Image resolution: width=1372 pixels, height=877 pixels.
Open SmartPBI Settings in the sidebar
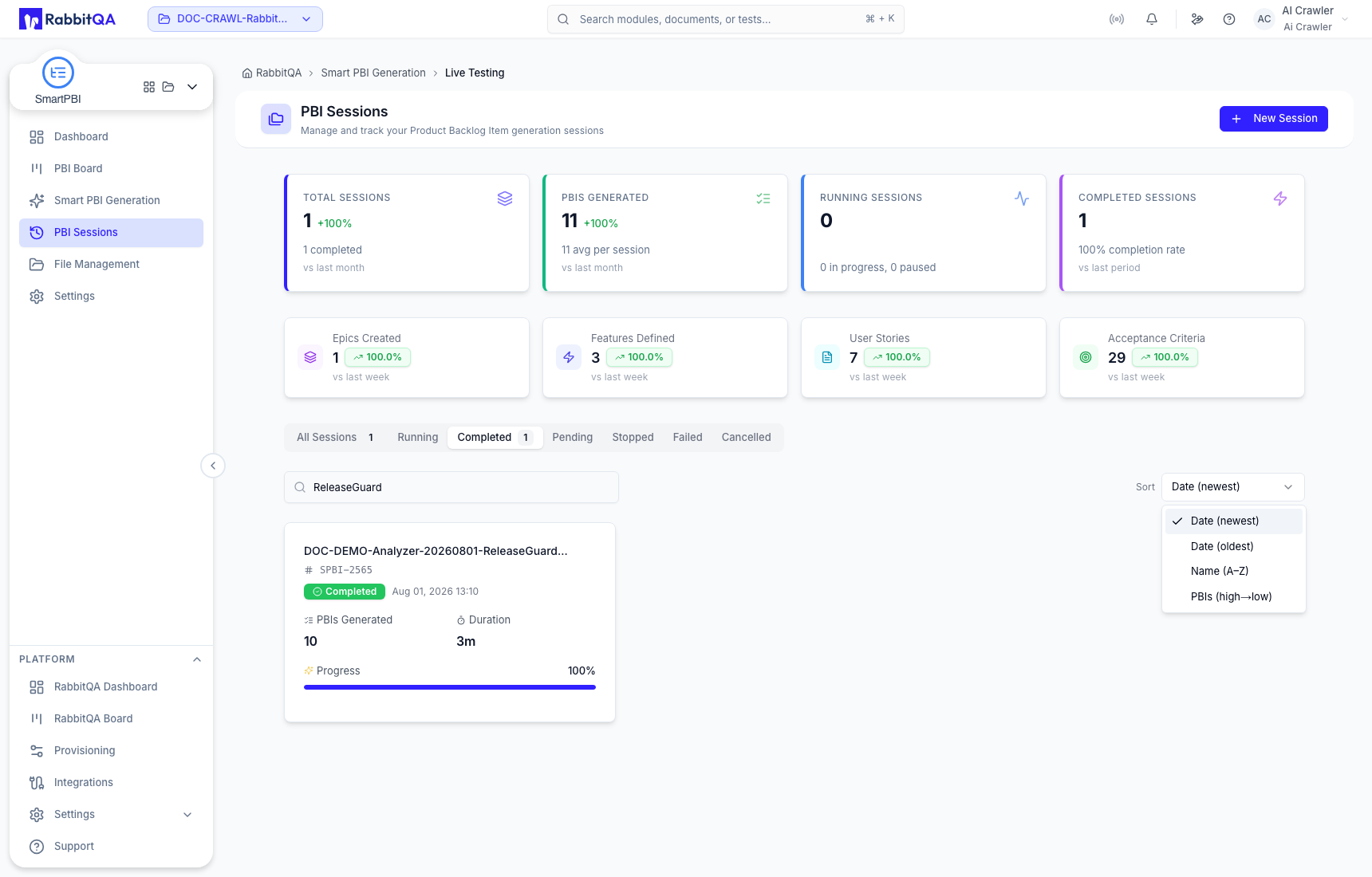[x=112, y=297]
